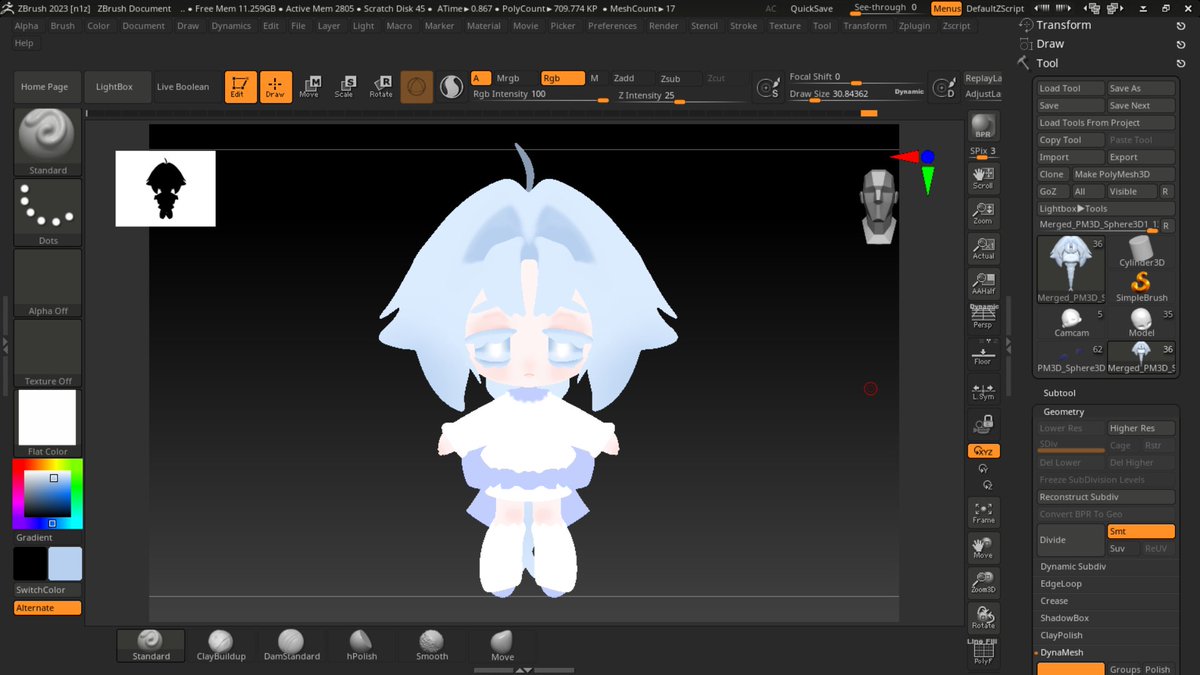The width and height of the screenshot is (1200, 675).
Task: Expand the Transform palette
Action: (x=1063, y=25)
